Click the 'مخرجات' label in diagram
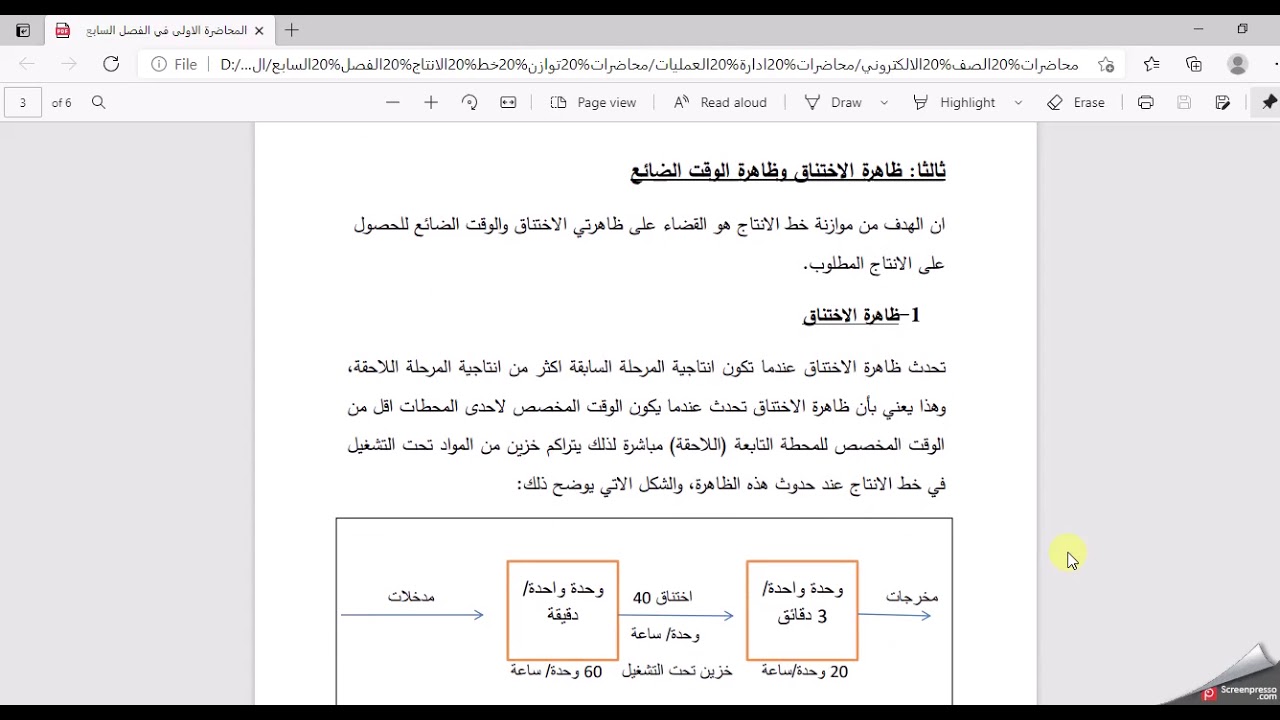 pos(912,596)
